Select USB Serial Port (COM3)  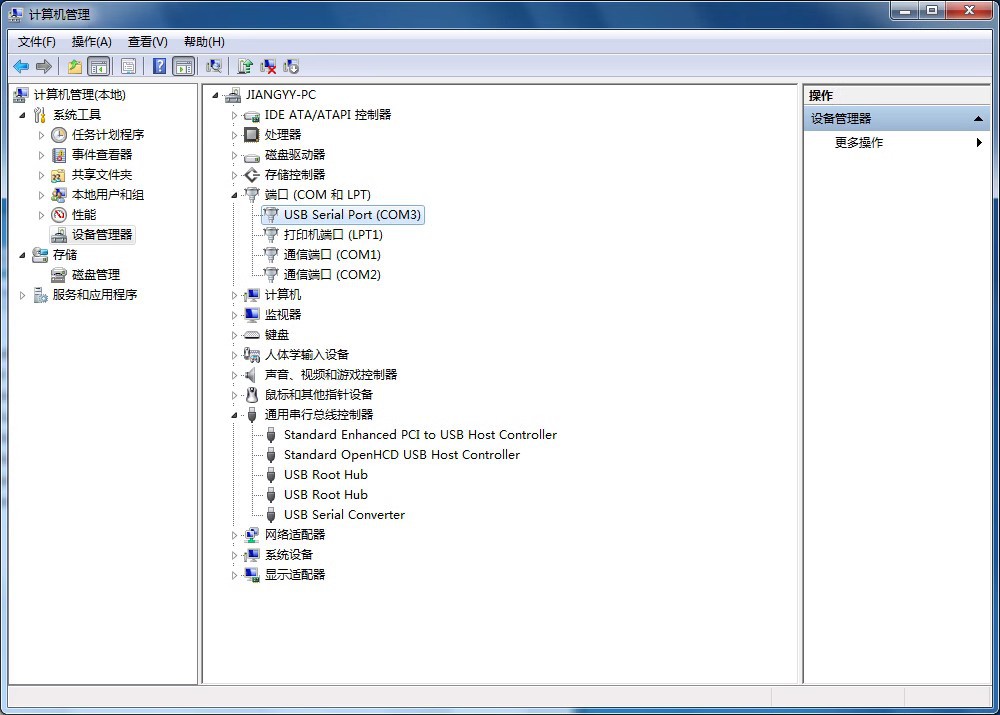[x=352, y=214]
